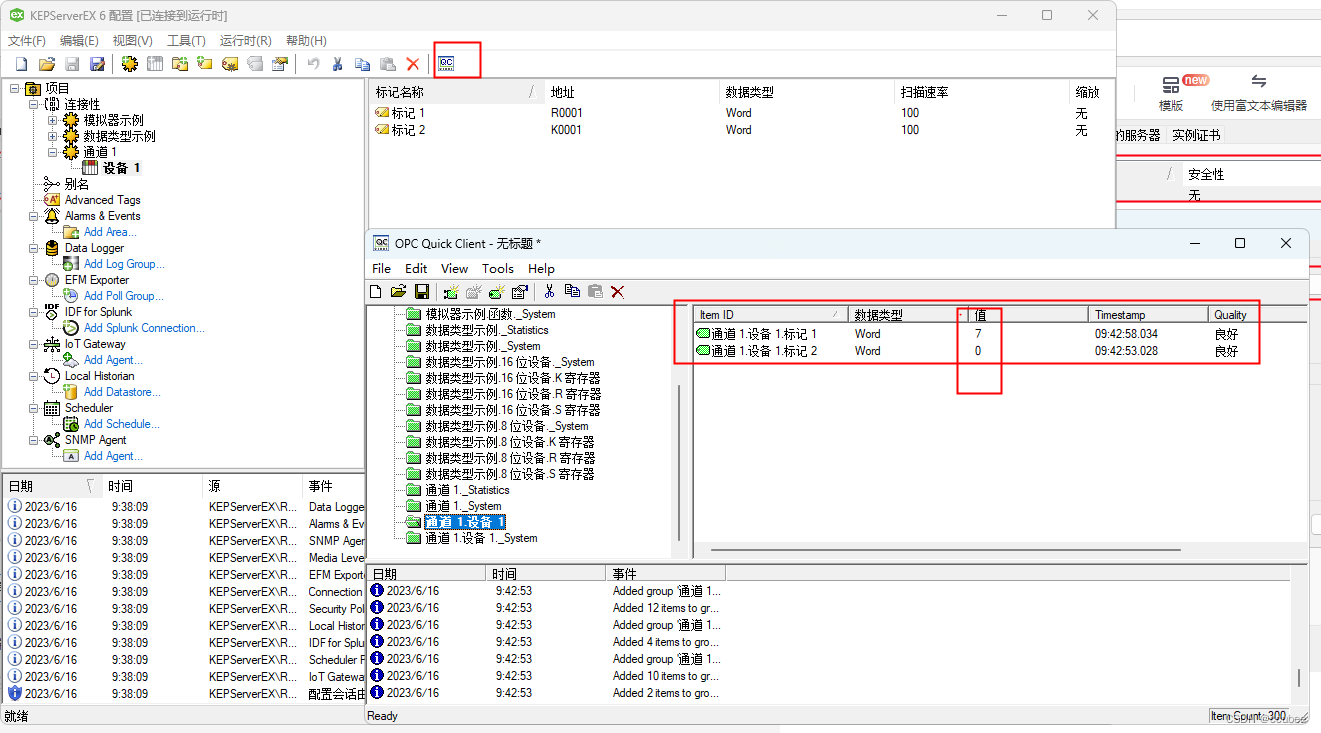The height and width of the screenshot is (733, 1321).
Task: Open the Help menu in OPC Quick Client
Action: coord(541,269)
